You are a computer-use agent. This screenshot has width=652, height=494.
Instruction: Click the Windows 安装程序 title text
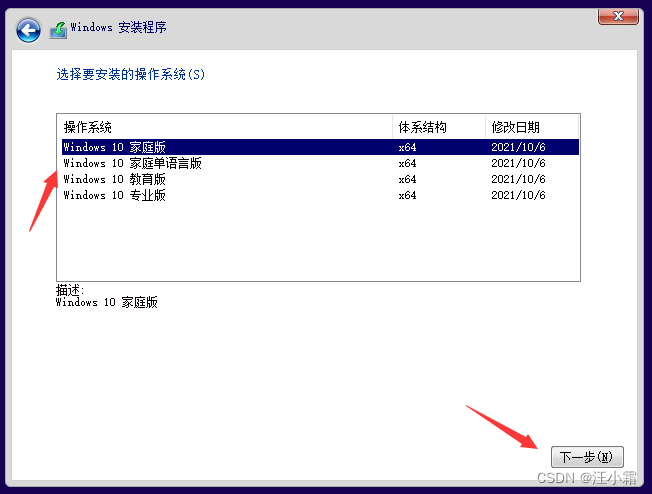click(119, 27)
